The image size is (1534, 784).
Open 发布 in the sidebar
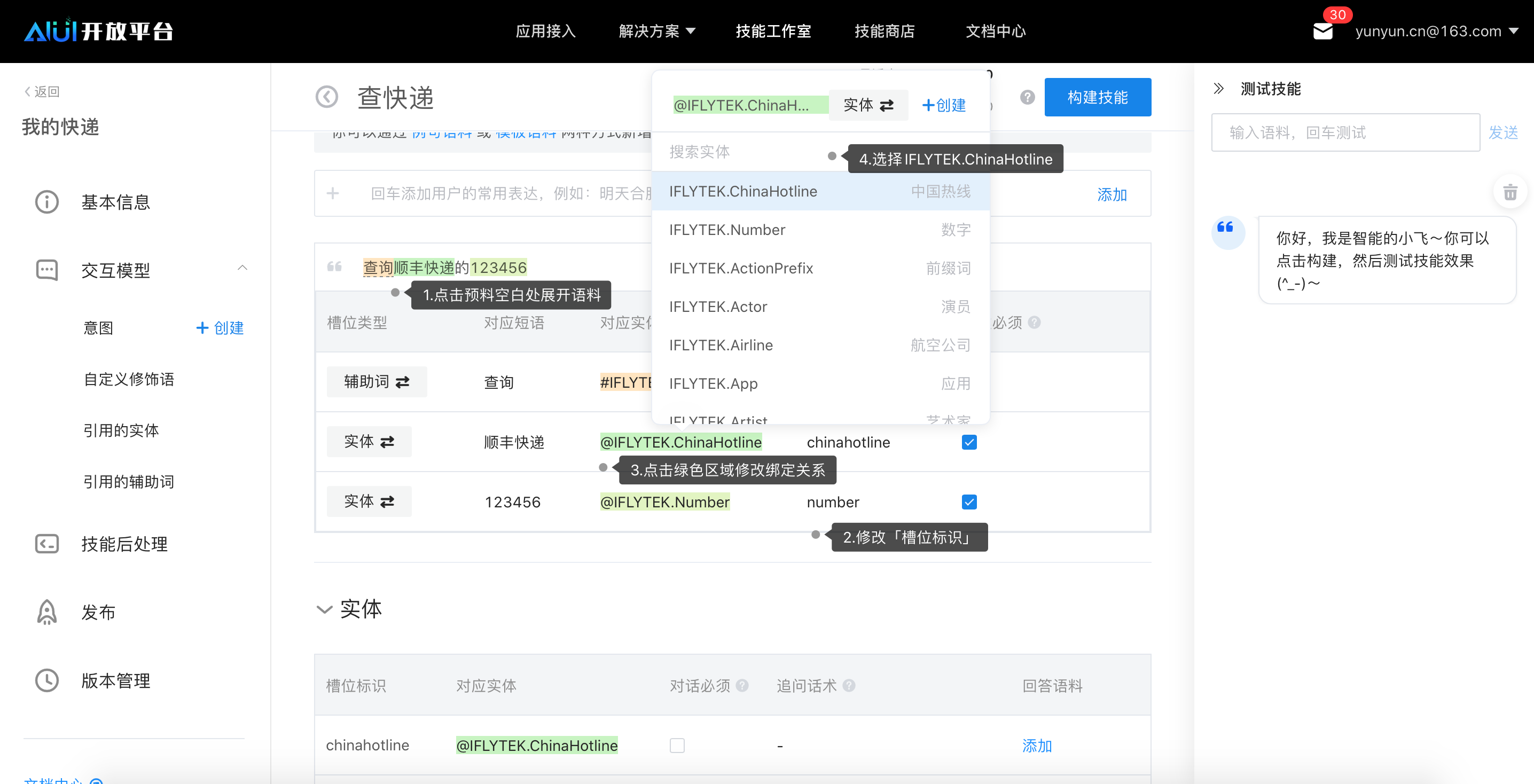point(98,613)
